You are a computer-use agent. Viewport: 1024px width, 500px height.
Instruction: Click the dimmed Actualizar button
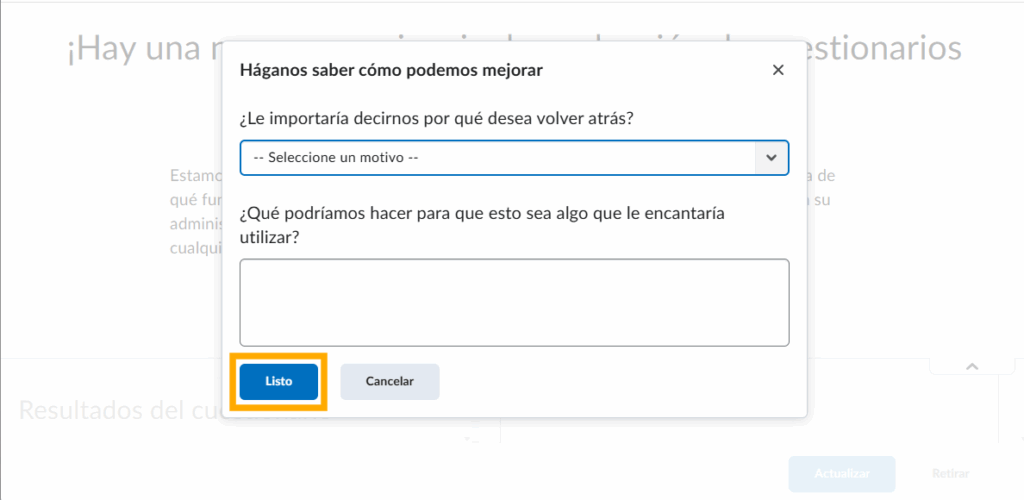[841, 473]
